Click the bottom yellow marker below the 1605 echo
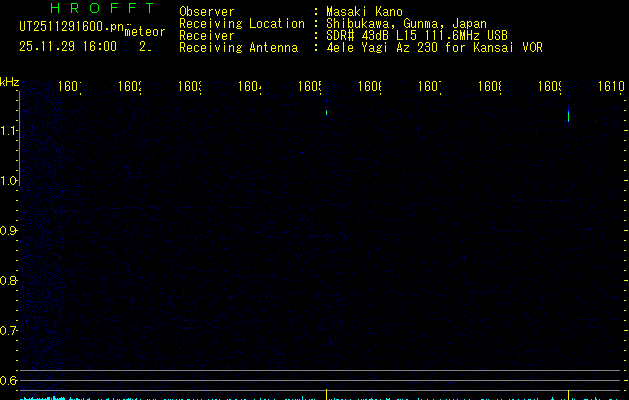 coord(327,394)
